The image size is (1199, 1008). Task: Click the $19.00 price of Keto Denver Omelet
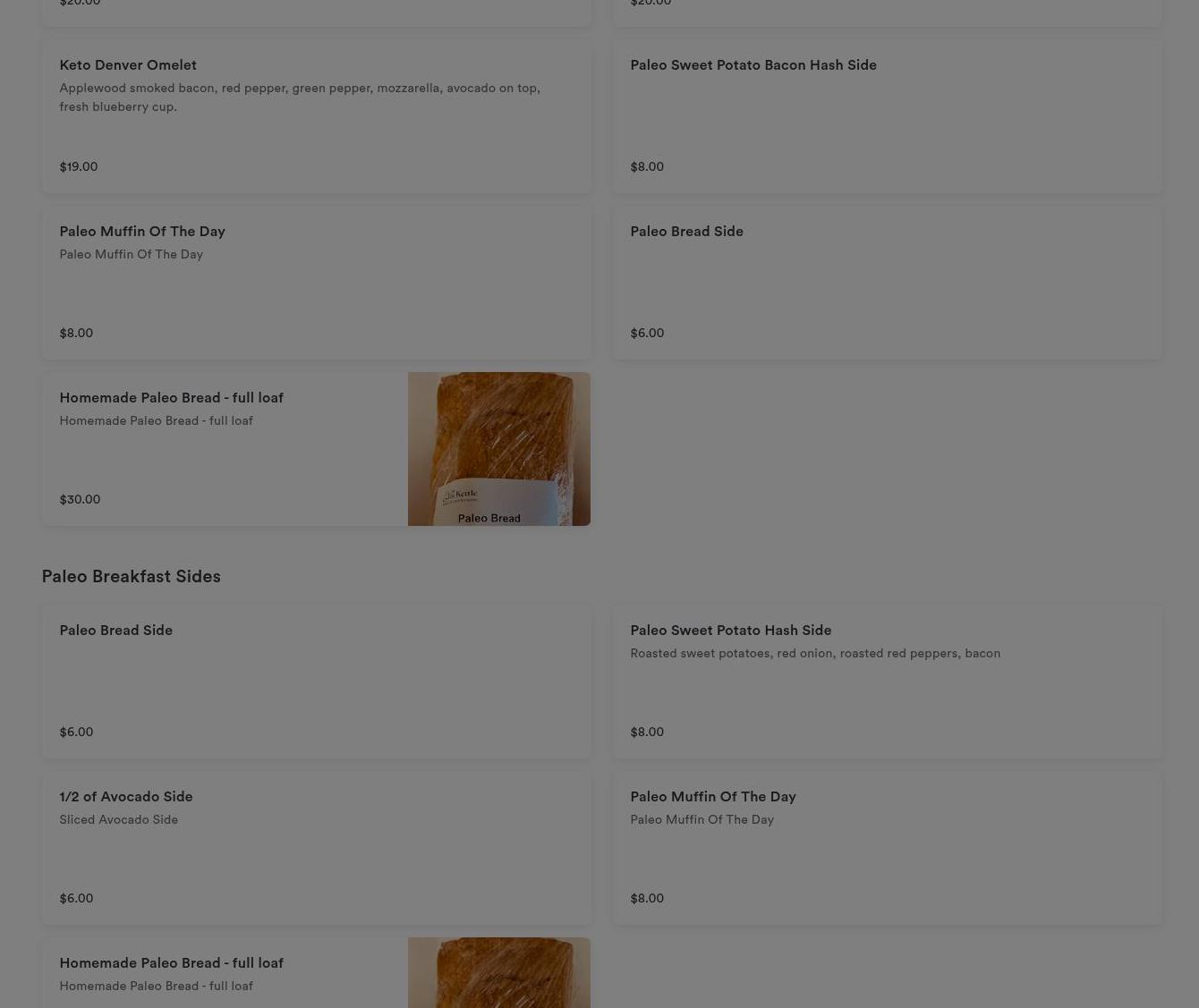[x=79, y=166]
